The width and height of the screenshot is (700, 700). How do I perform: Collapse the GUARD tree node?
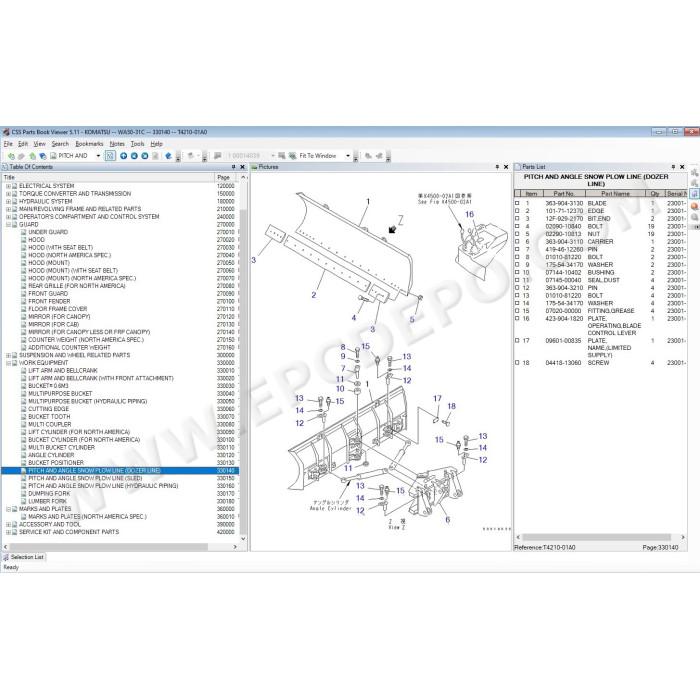pyautogui.click(x=8, y=225)
